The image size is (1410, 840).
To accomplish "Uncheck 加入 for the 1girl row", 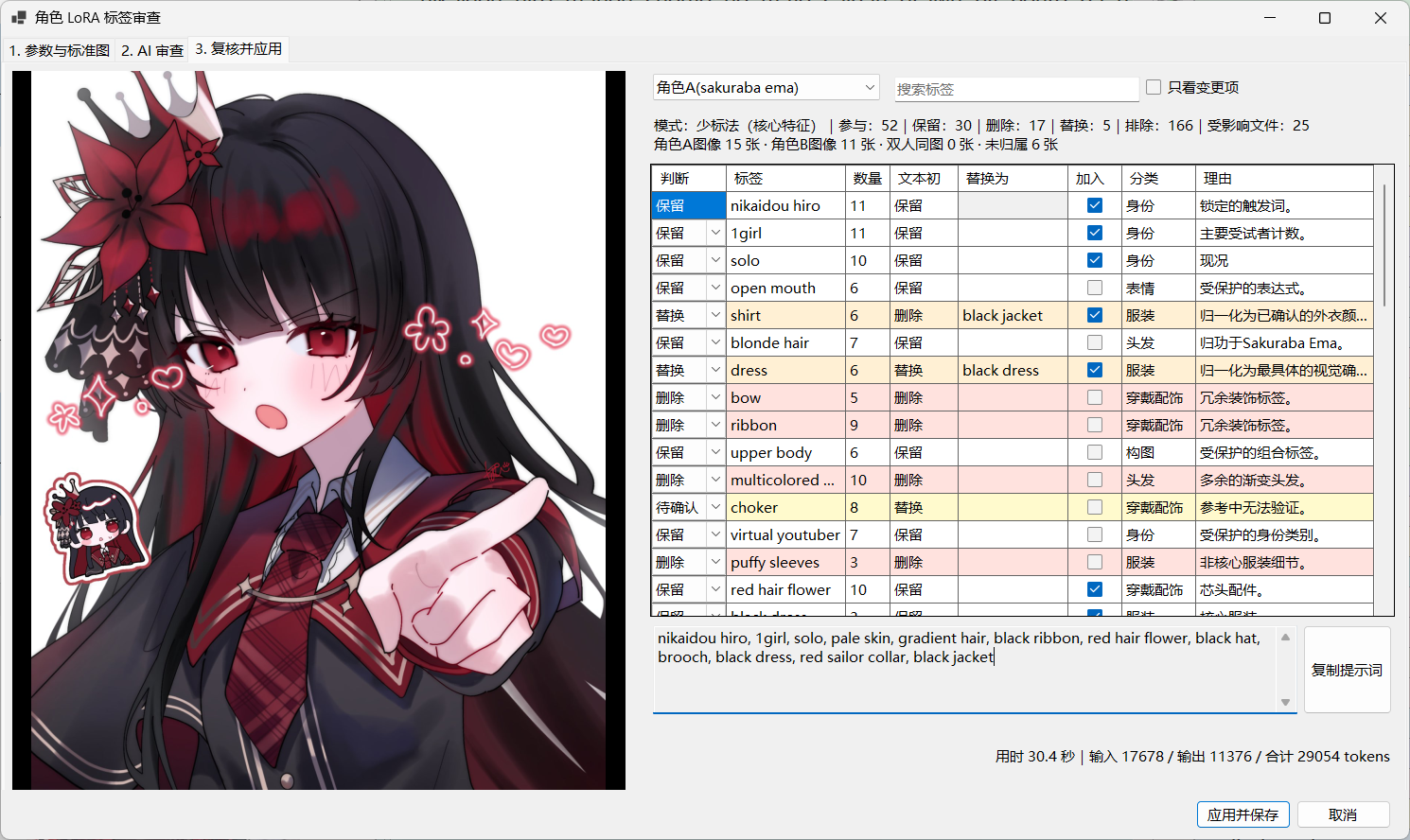I will 1095,233.
